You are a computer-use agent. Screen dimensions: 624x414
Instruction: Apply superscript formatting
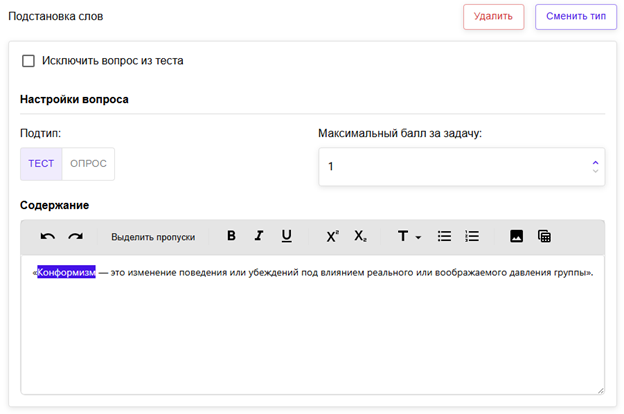(333, 236)
